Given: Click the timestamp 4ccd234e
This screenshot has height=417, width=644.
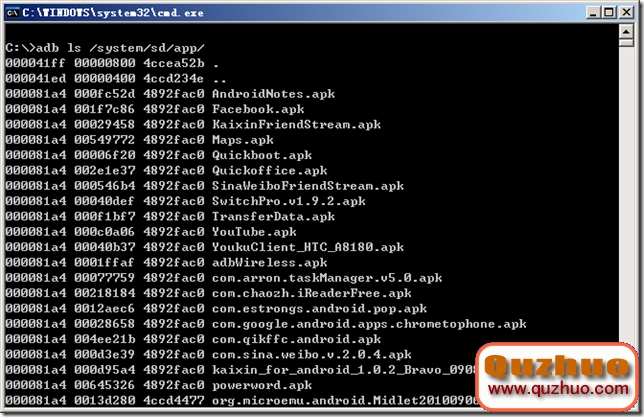Looking at the screenshot, I should (x=174, y=78).
